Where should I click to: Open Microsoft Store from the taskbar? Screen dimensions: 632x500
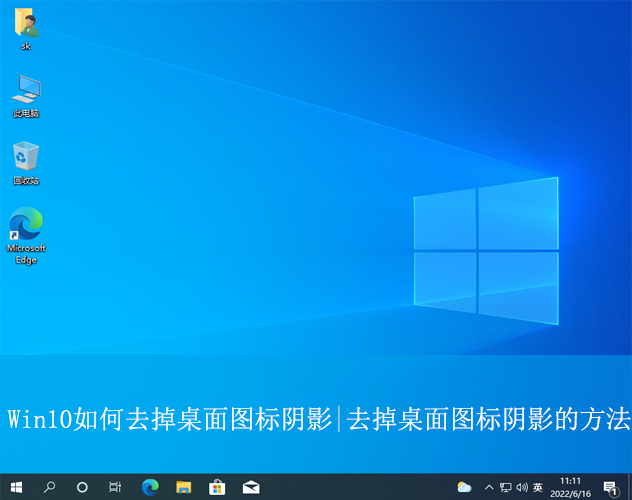(x=216, y=487)
